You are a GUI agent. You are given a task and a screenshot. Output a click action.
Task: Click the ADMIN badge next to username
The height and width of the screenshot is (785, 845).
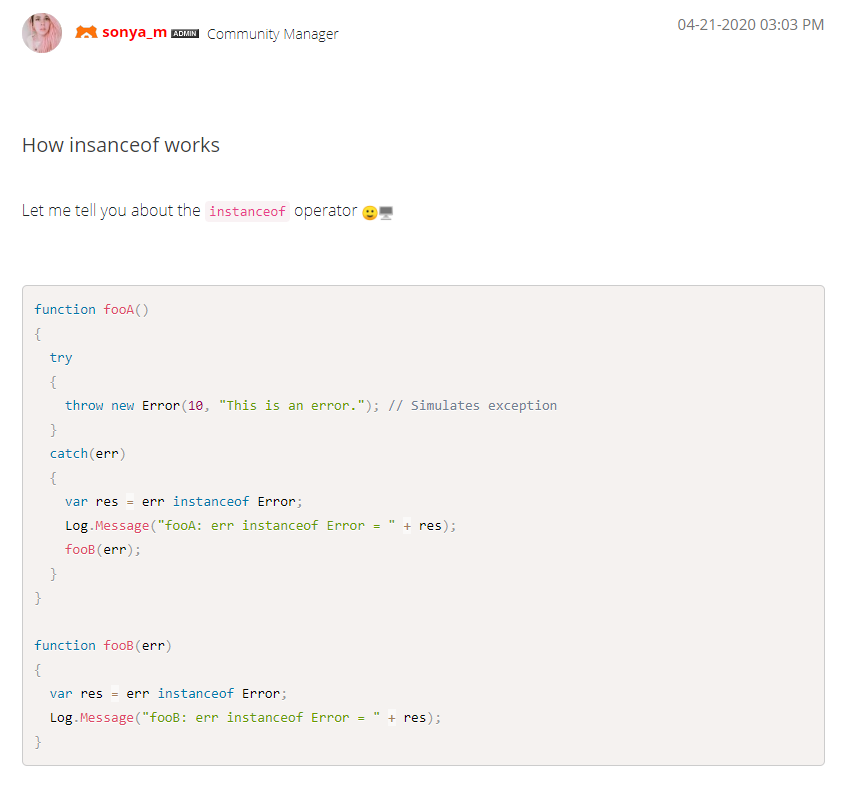pos(185,34)
